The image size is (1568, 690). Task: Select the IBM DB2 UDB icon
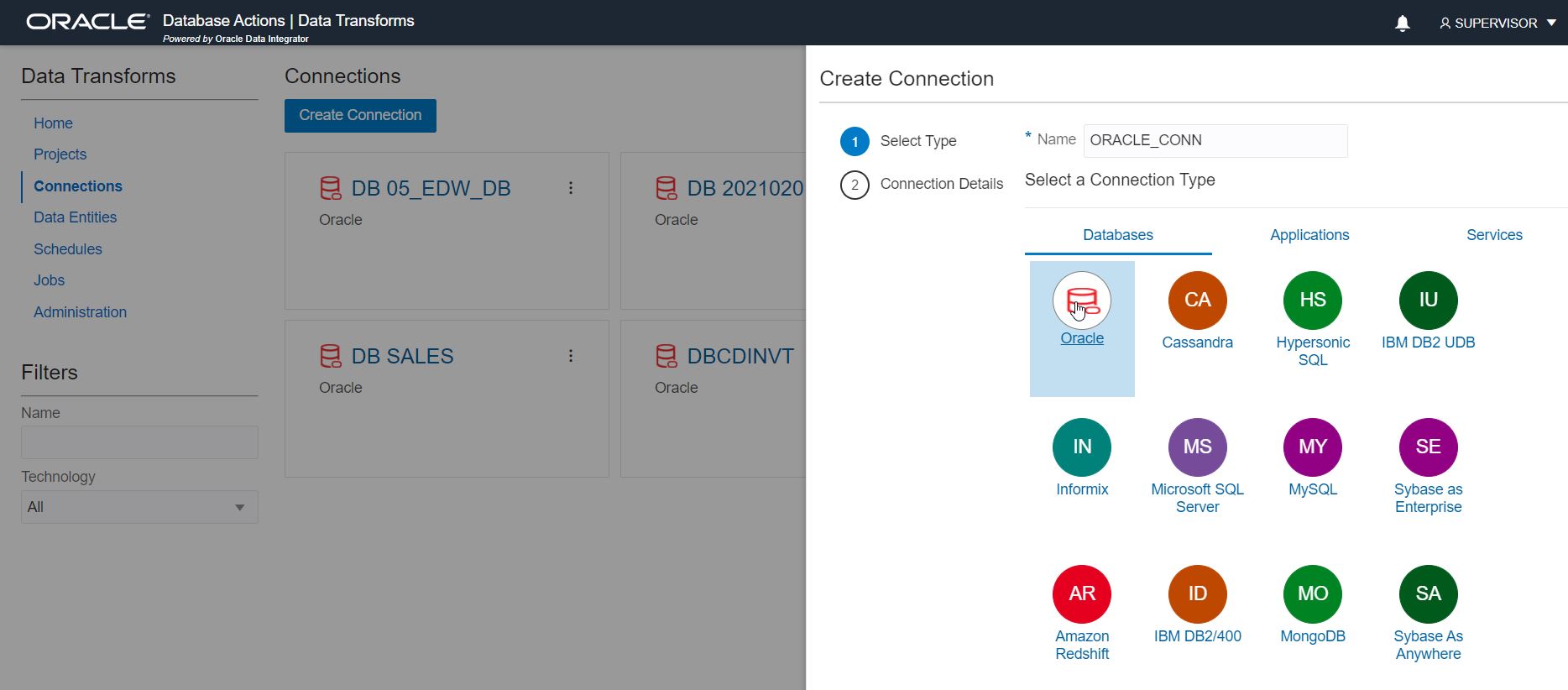1429,301
